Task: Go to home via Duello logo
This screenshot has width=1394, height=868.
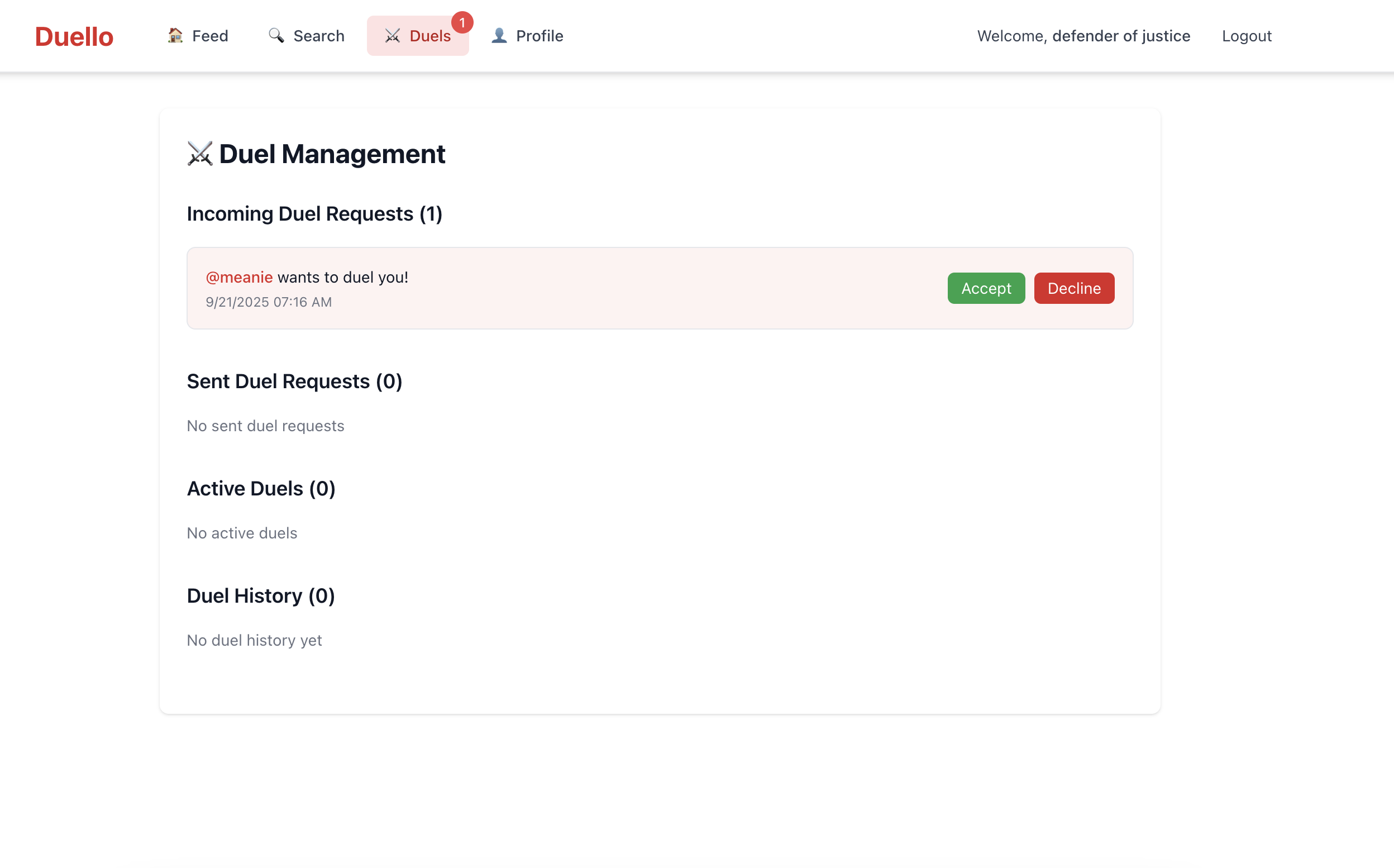Action: [74, 36]
